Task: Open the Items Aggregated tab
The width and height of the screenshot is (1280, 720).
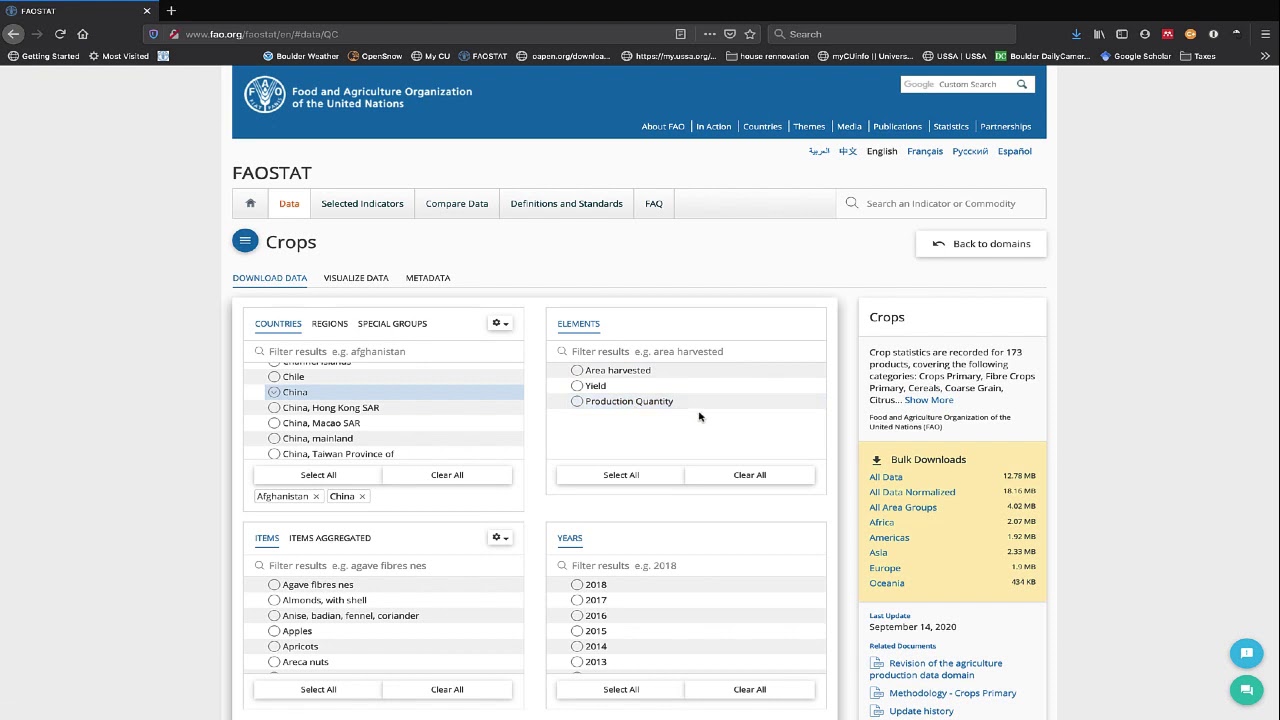Action: point(330,538)
